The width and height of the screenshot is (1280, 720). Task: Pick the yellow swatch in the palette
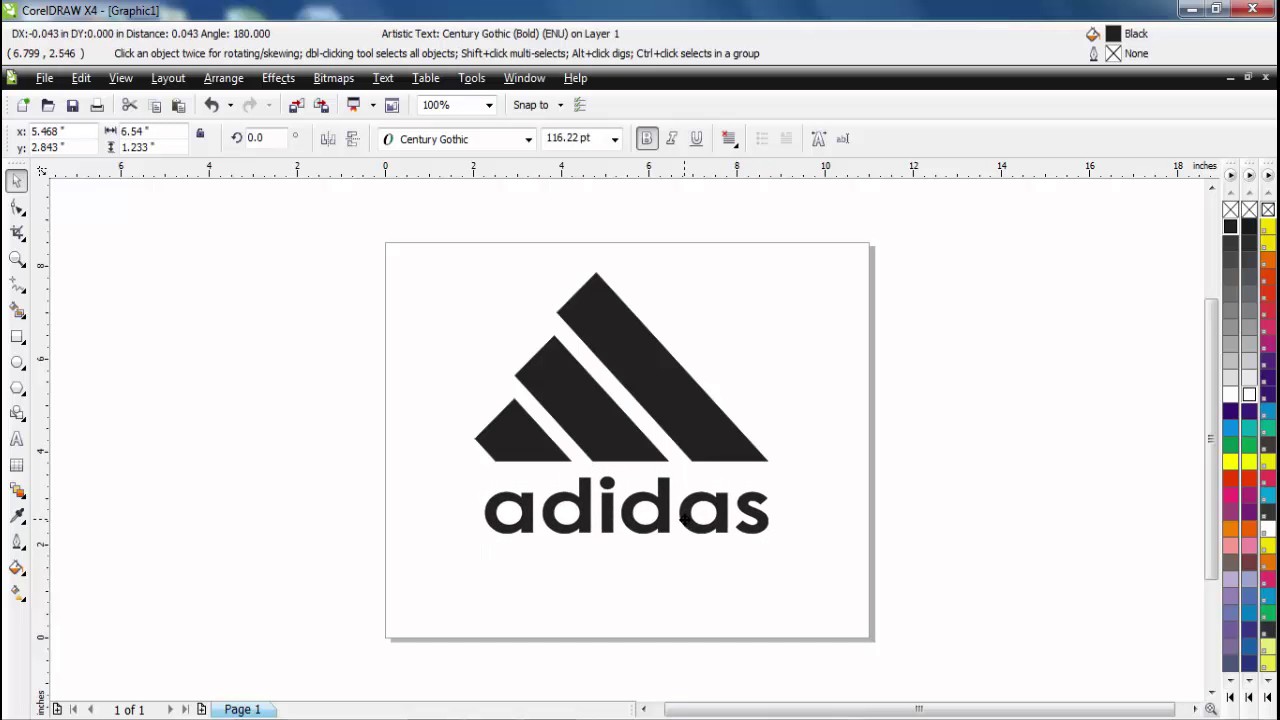1231,461
